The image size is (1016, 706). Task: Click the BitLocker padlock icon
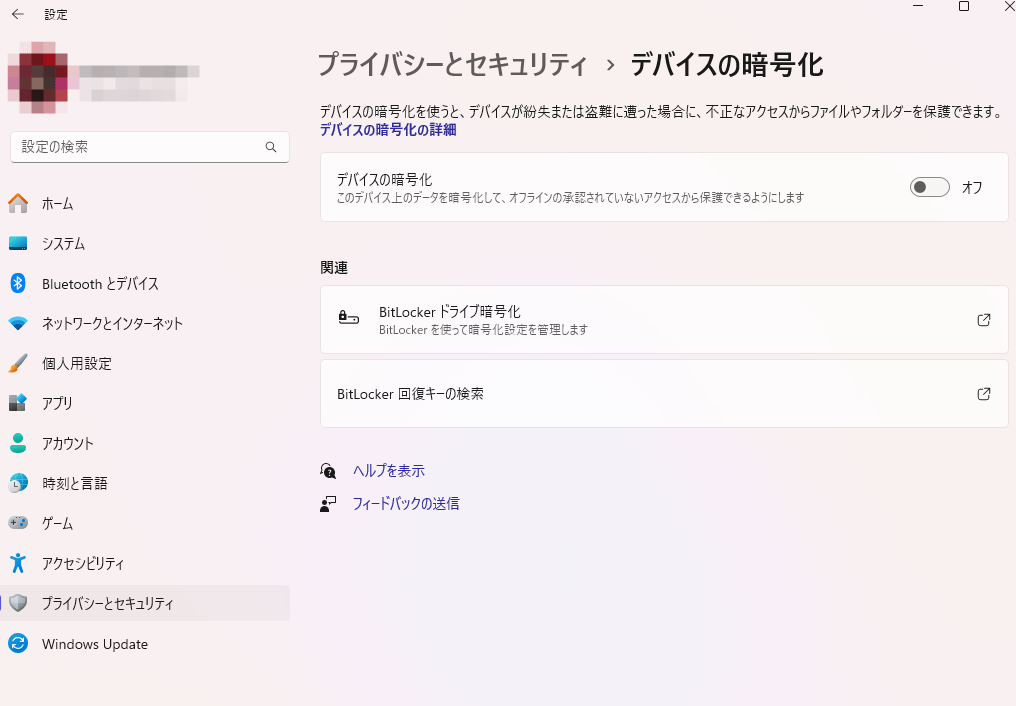[x=348, y=318]
